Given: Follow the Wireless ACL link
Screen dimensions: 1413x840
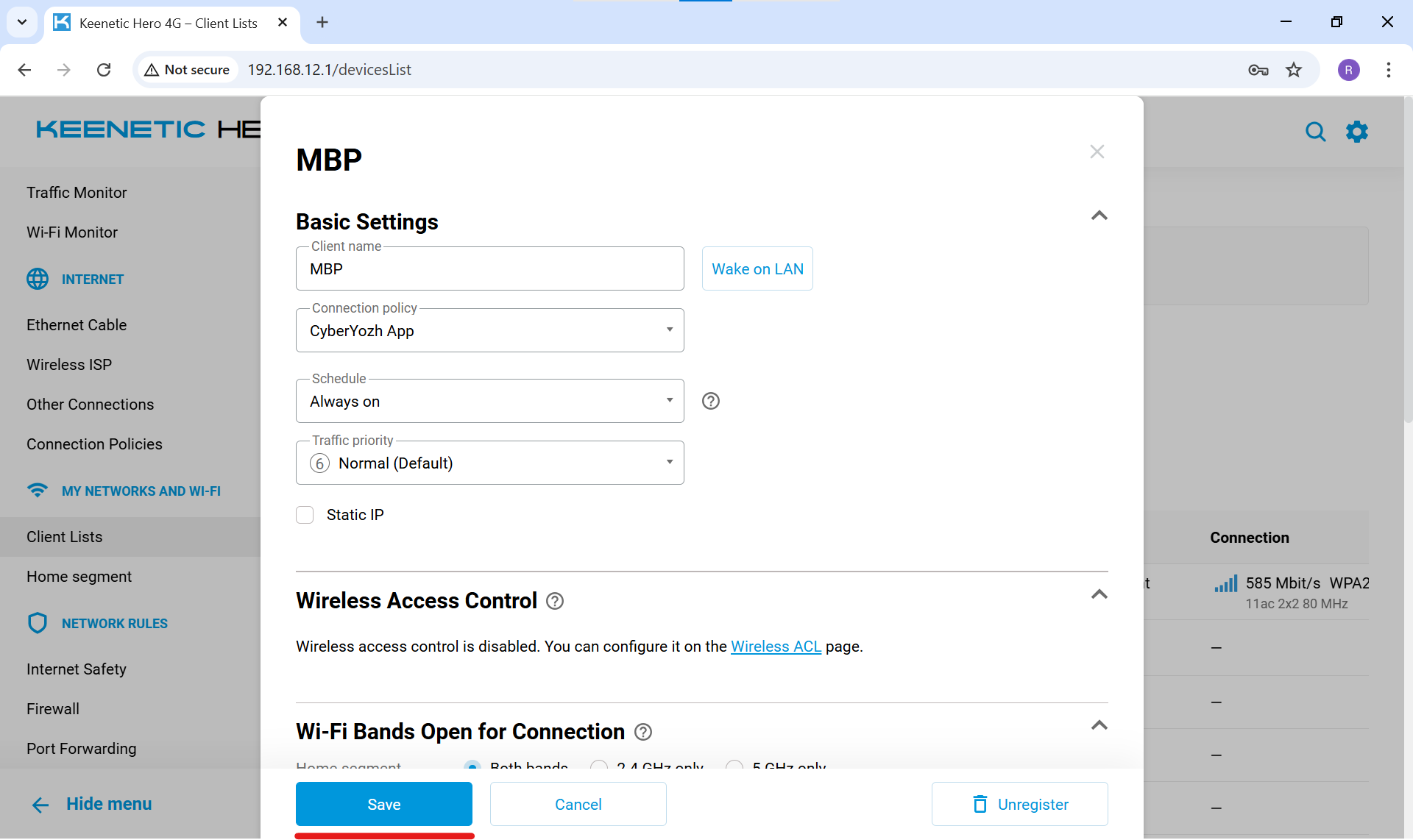Looking at the screenshot, I should point(776,647).
